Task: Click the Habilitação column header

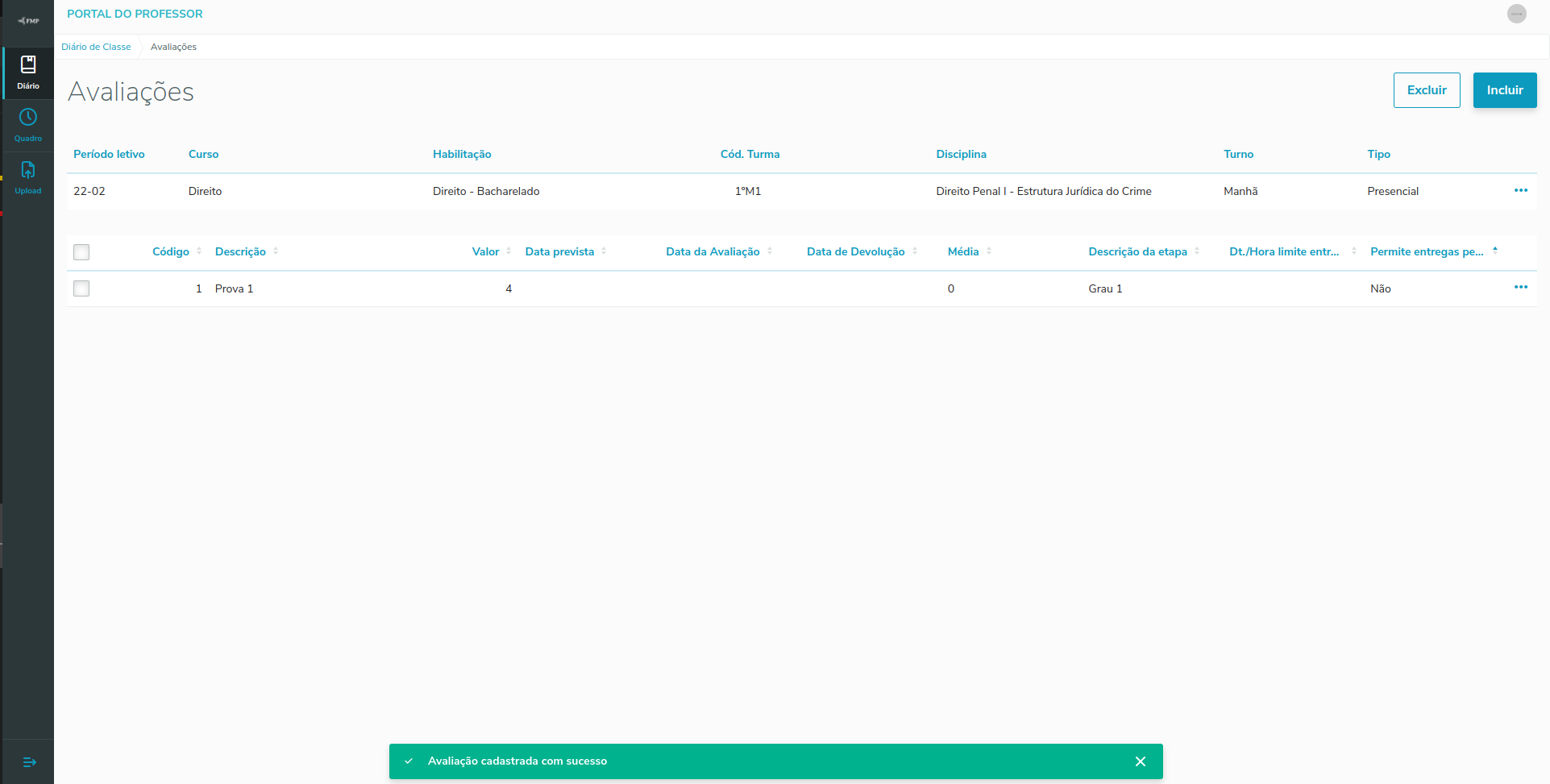Action: click(462, 154)
